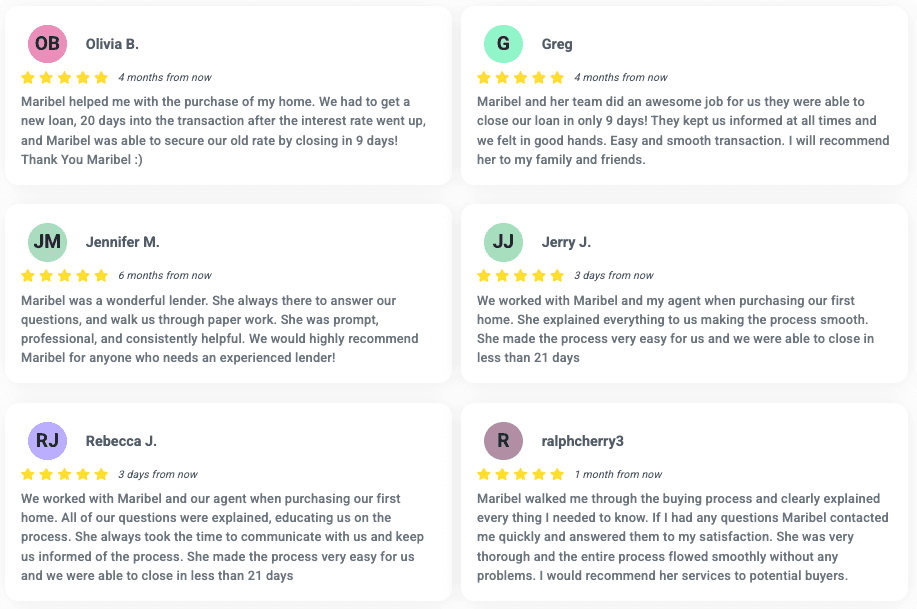
Task: Click the star rating on ralphcherry3's review
Action: [520, 474]
